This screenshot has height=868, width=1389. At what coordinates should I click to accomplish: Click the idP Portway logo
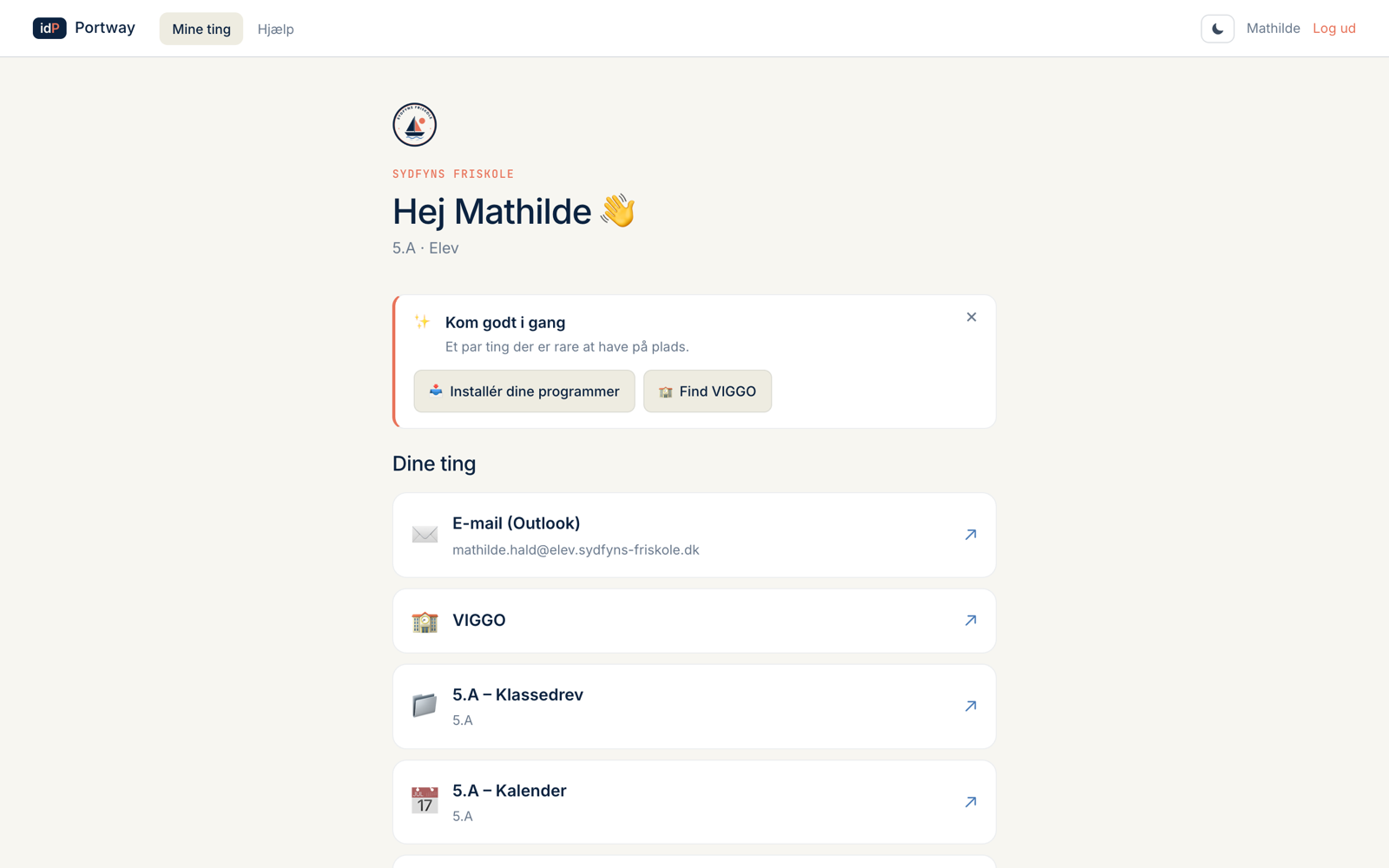(x=84, y=29)
